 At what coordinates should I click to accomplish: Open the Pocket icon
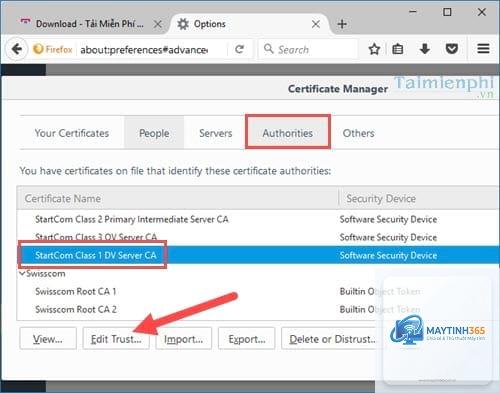[x=452, y=49]
